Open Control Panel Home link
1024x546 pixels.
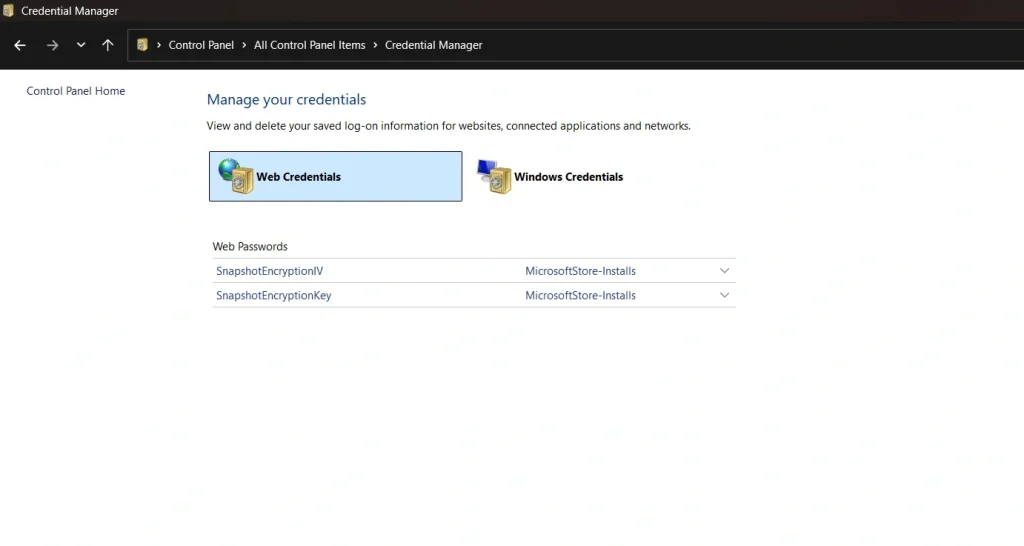pyautogui.click(x=76, y=91)
